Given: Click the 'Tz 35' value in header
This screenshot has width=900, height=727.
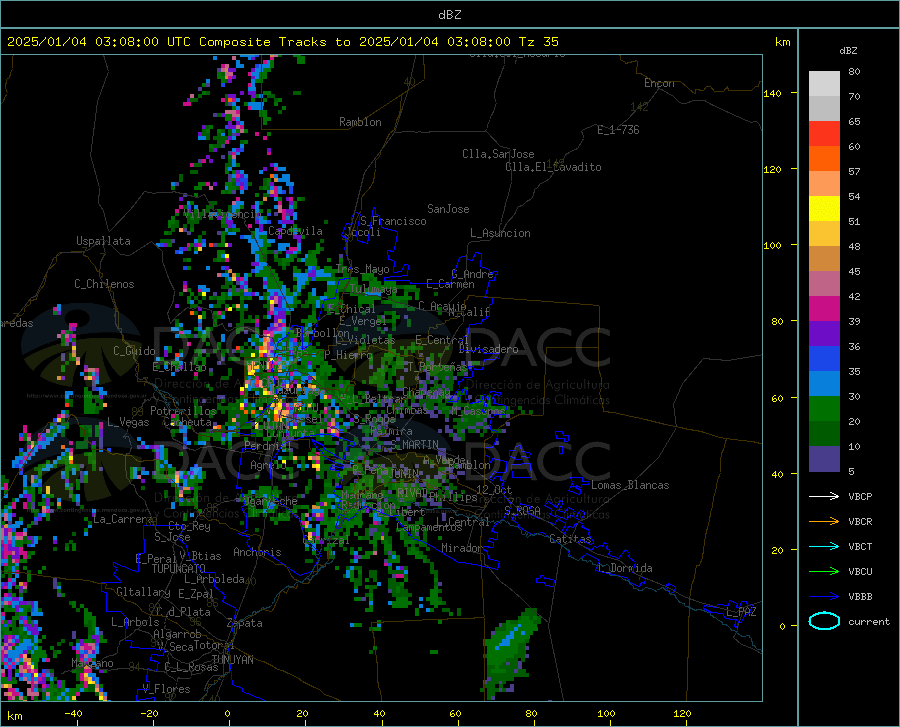Looking at the screenshot, I should coord(538,42).
